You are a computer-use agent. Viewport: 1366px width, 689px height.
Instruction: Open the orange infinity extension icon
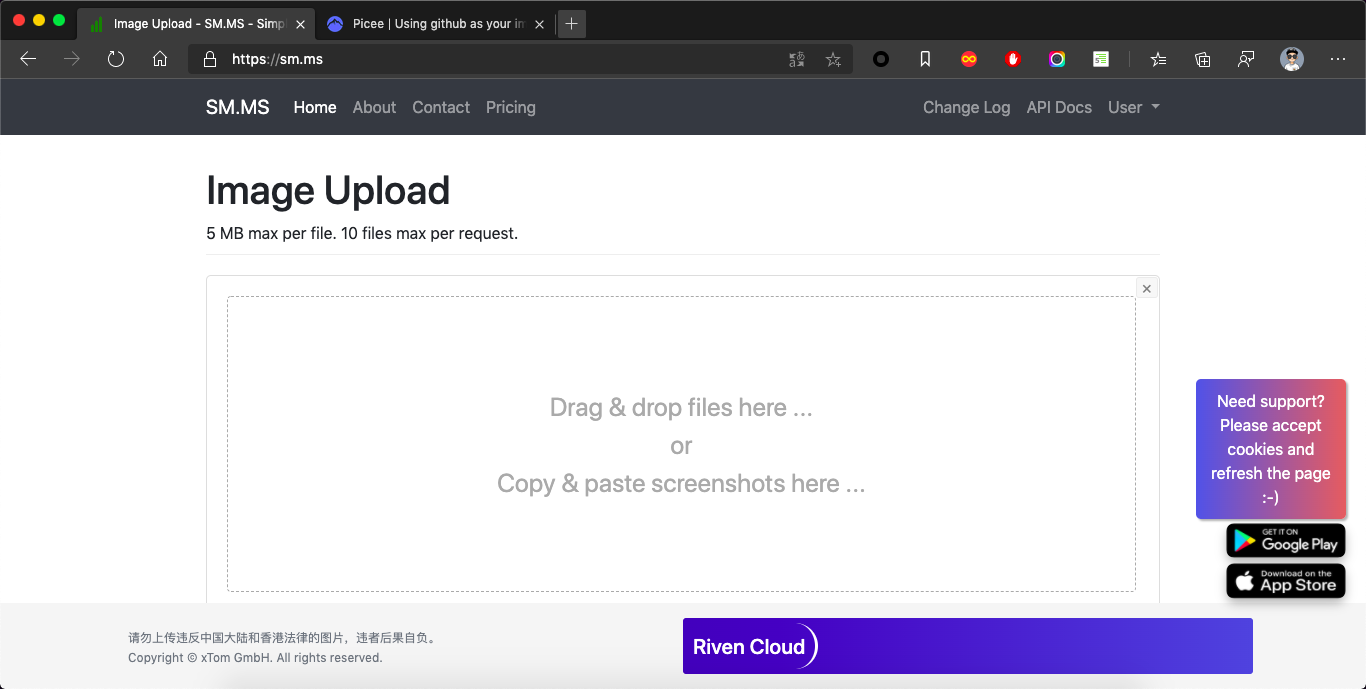pos(969,59)
